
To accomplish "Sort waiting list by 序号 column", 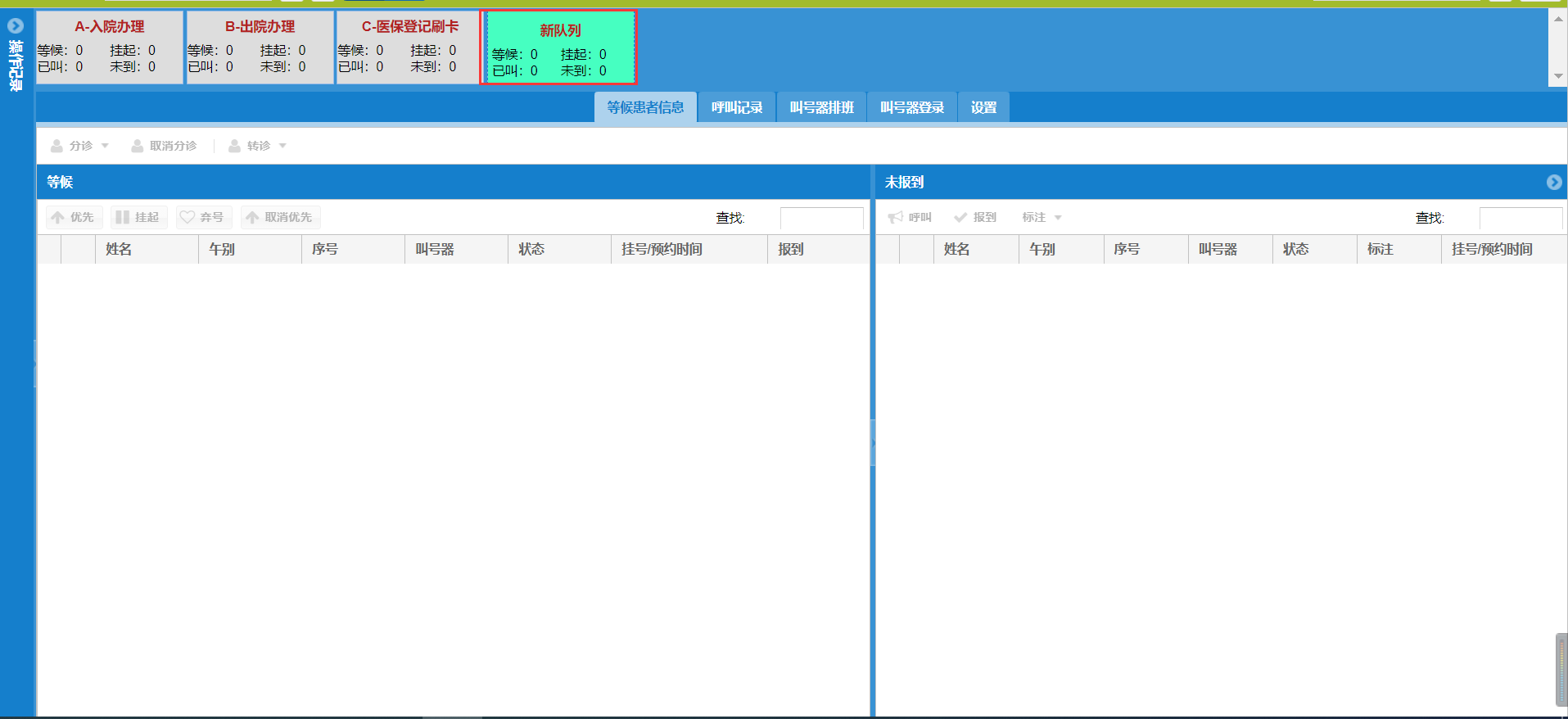I will click(x=353, y=249).
